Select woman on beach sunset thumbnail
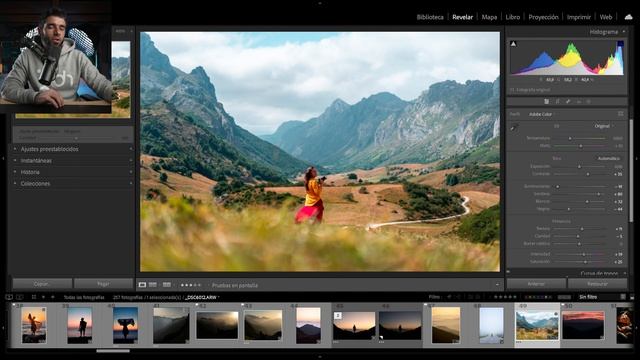This screenshot has height=360, width=640. (33, 325)
